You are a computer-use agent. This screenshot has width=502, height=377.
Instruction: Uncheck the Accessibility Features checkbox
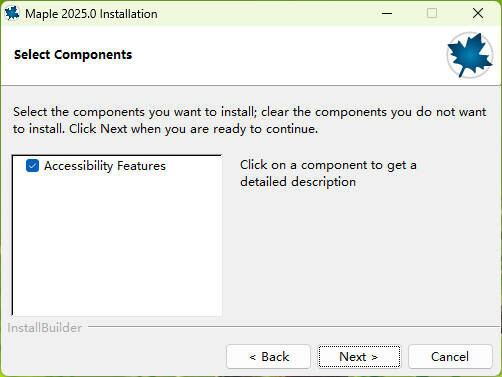[32, 166]
